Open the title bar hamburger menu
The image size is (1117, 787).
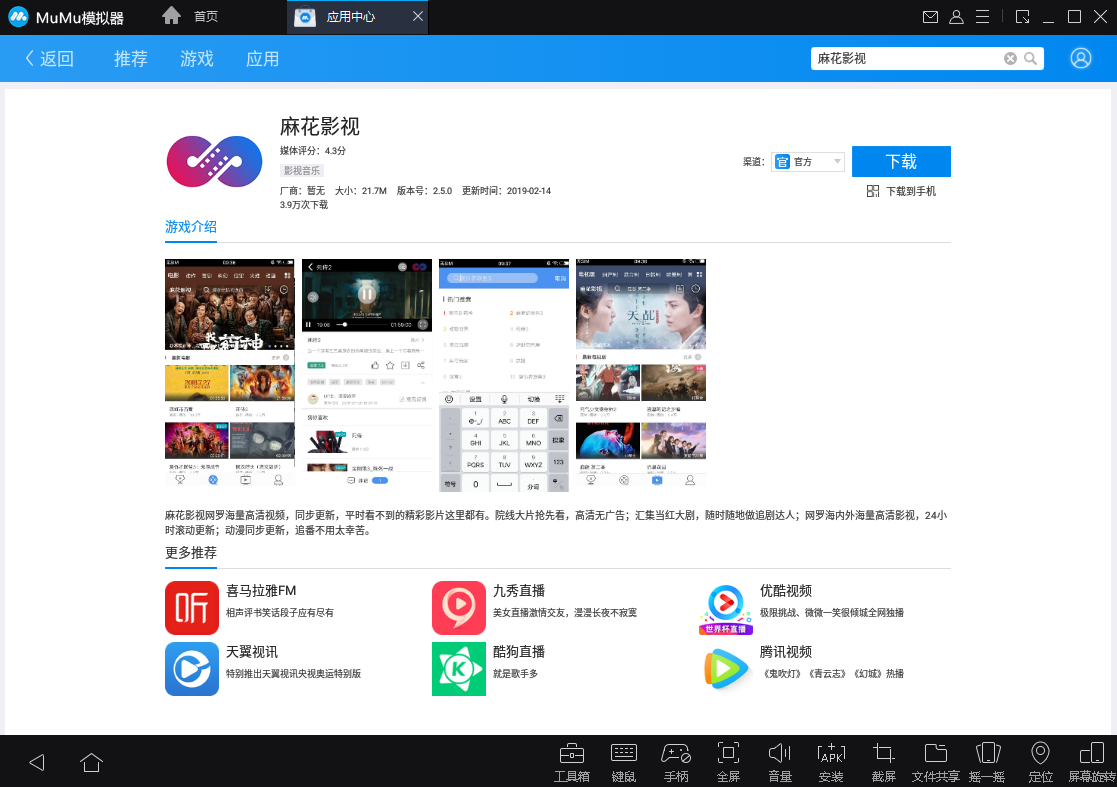pyautogui.click(x=982, y=17)
